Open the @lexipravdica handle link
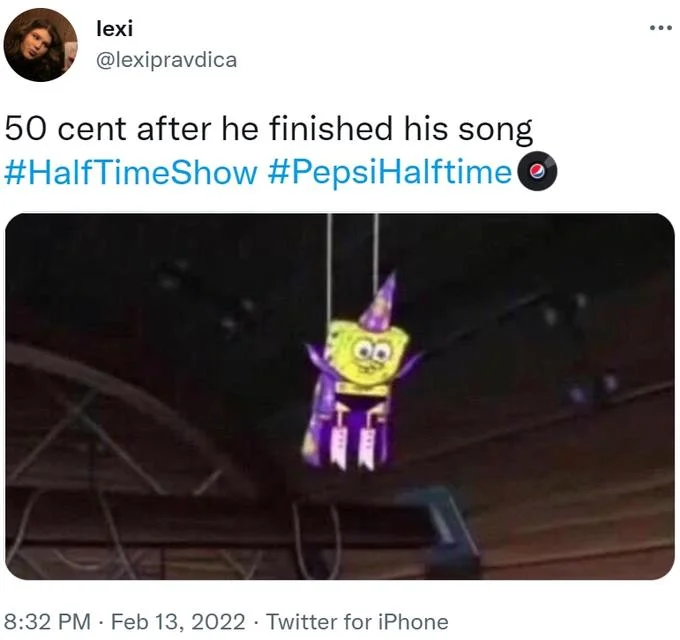The width and height of the screenshot is (680, 640). [166, 60]
